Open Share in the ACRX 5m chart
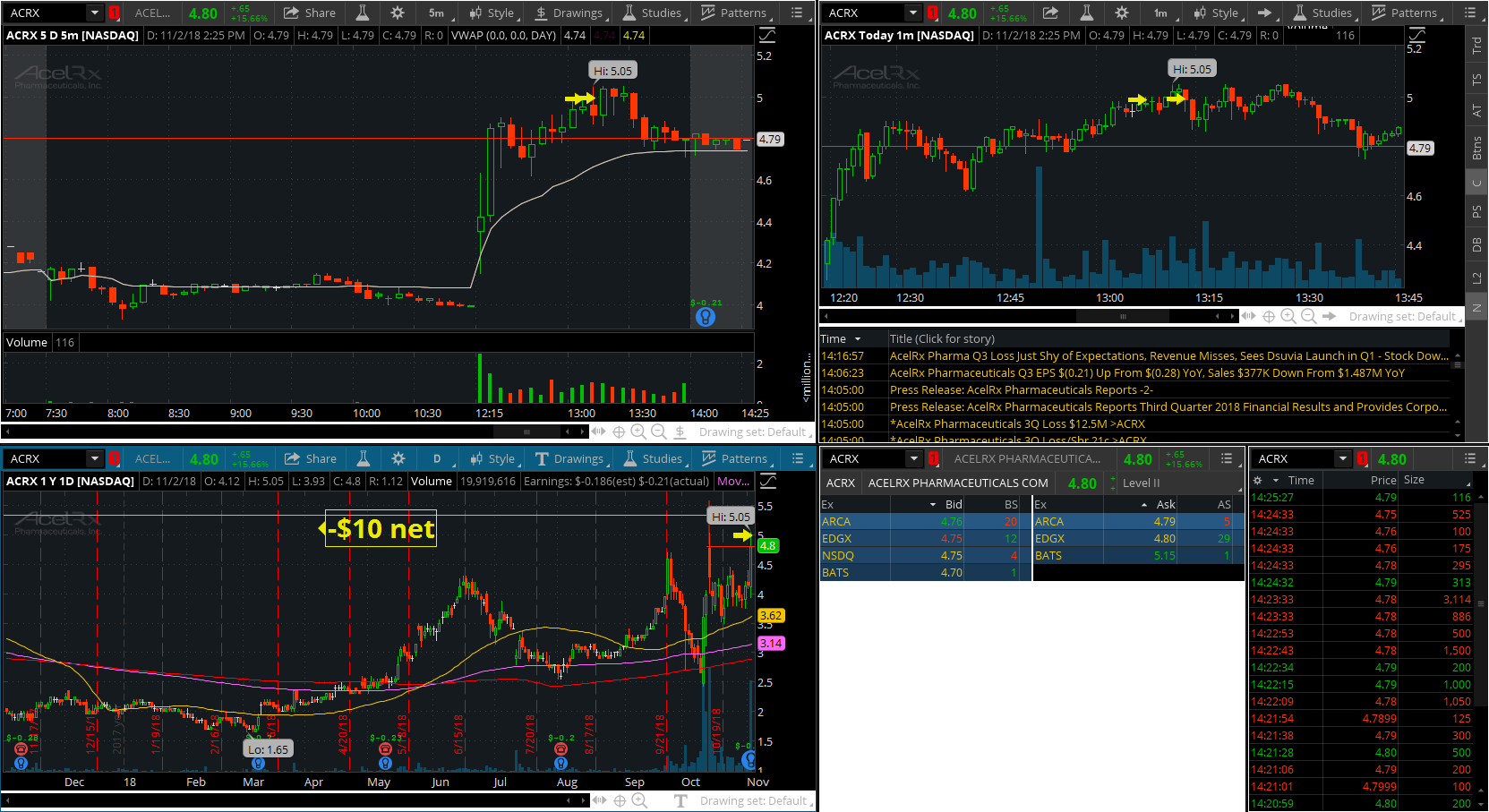Viewport: 1489px width, 812px height. (309, 13)
